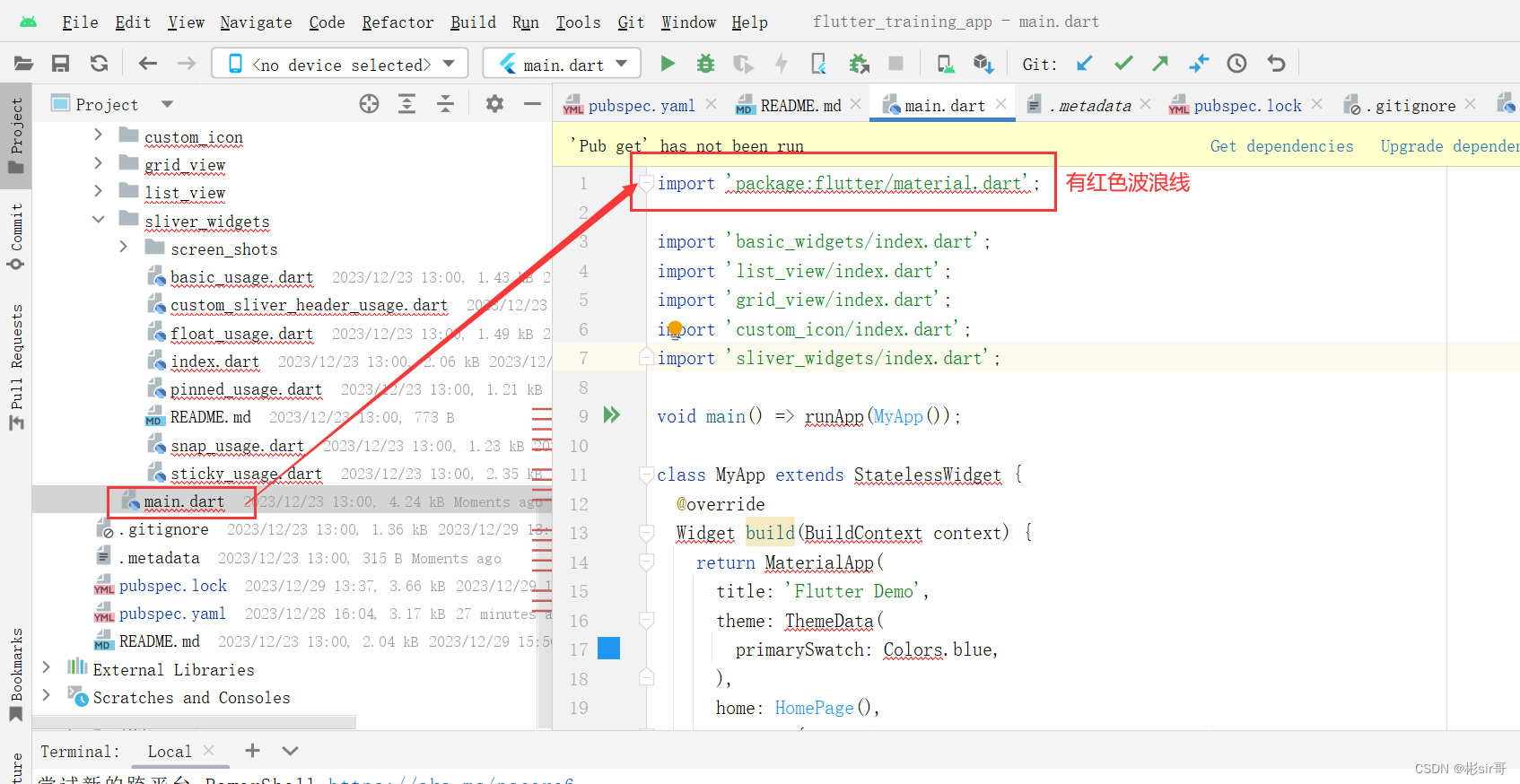Image resolution: width=1520 pixels, height=784 pixels.
Task: Toggle the Bookmarks tool window
Action: tap(16, 675)
